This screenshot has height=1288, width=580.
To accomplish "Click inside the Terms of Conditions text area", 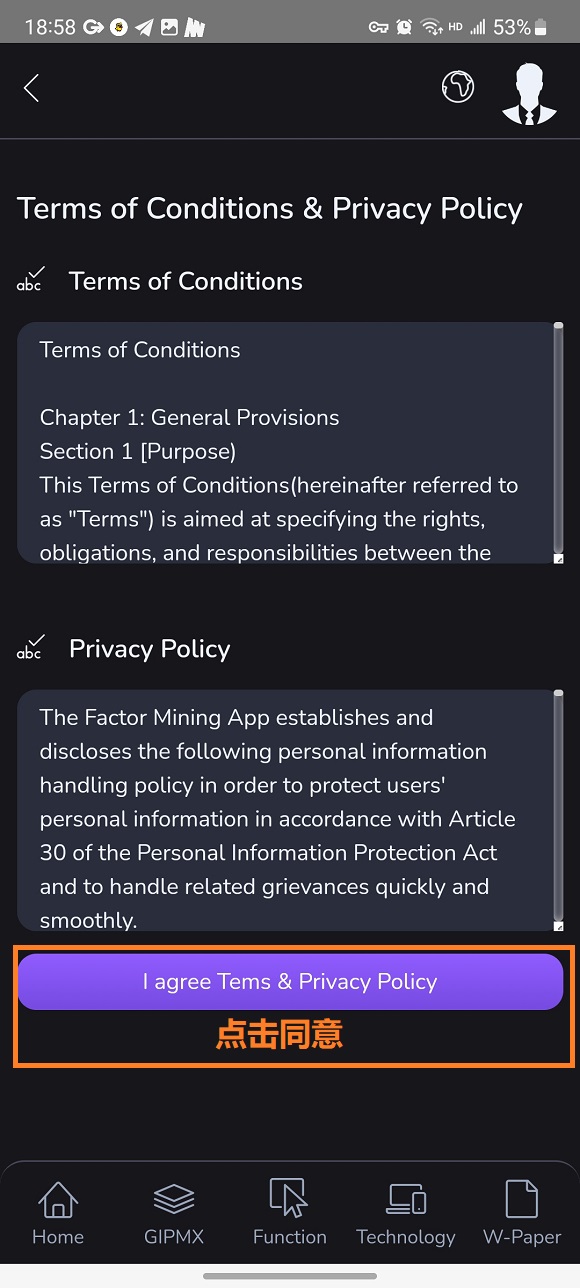I will (285, 442).
